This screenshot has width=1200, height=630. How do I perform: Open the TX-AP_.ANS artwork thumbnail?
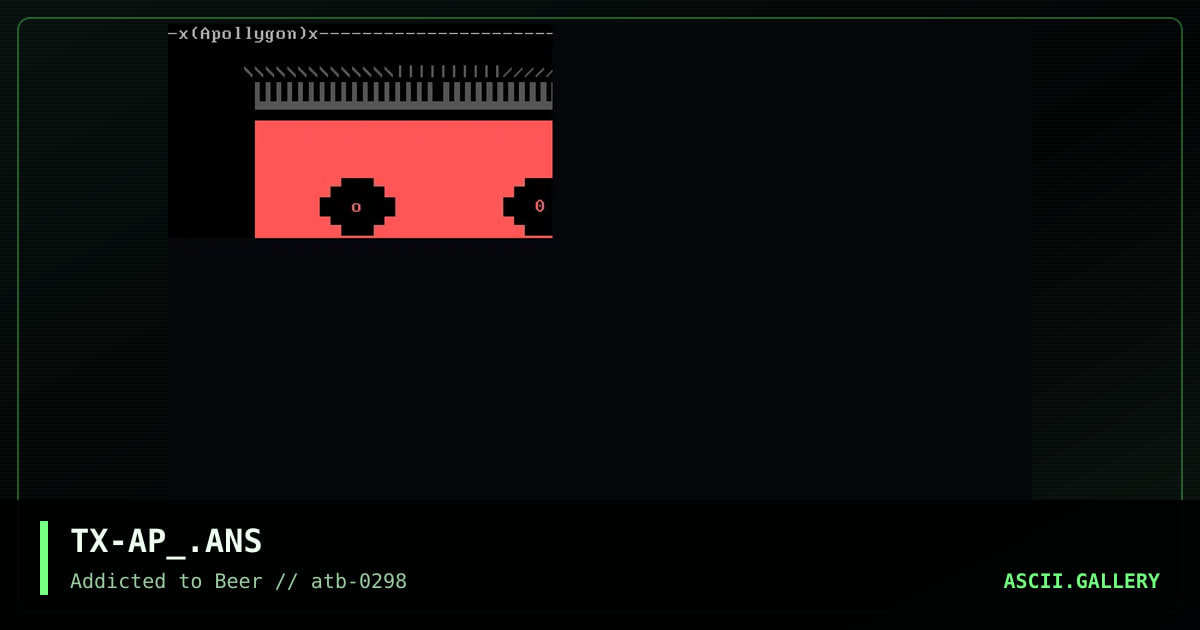tap(360, 131)
